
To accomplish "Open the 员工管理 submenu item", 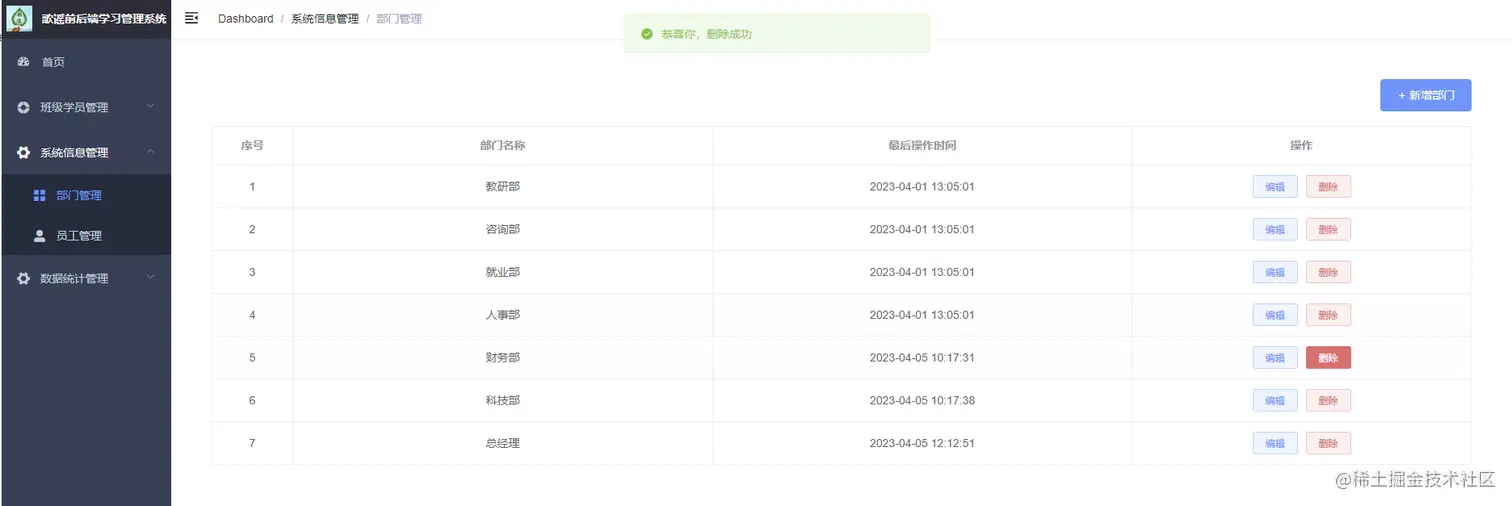I will pyautogui.click(x=85, y=236).
